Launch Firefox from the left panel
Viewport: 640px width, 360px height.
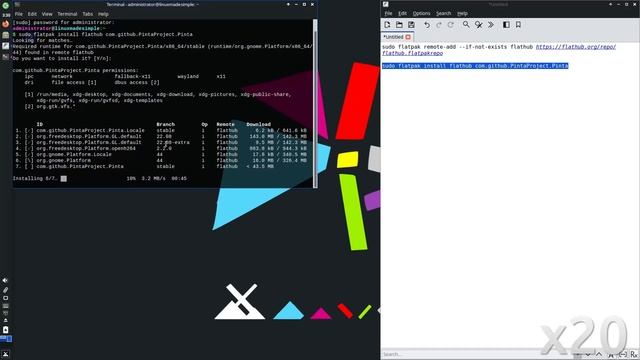5,24
